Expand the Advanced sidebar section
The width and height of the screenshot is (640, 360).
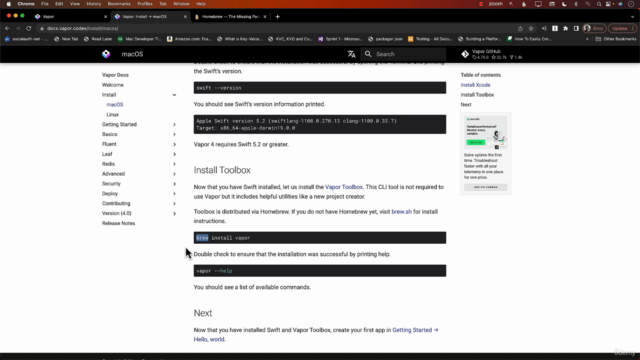tap(174, 174)
